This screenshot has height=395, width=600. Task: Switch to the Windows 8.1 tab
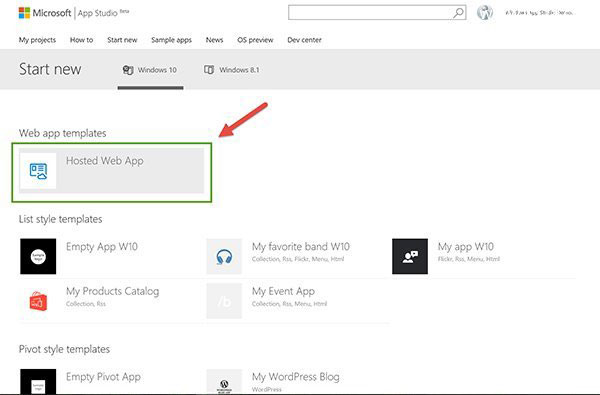click(x=232, y=70)
